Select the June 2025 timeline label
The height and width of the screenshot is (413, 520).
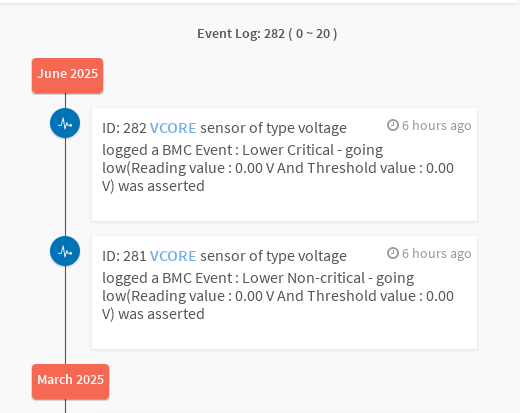coord(67,75)
